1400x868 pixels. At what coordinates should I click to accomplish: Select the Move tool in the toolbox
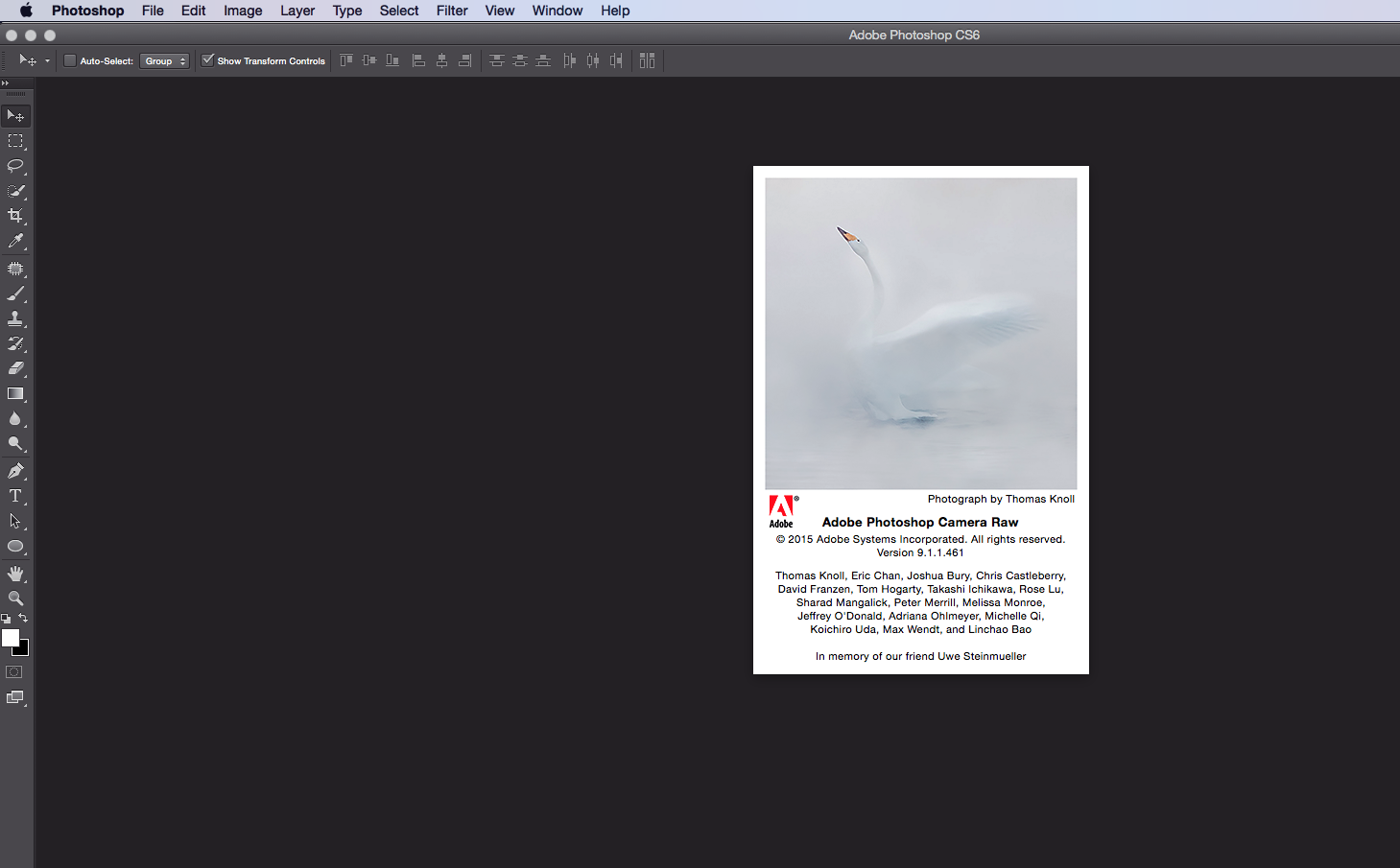click(x=15, y=116)
